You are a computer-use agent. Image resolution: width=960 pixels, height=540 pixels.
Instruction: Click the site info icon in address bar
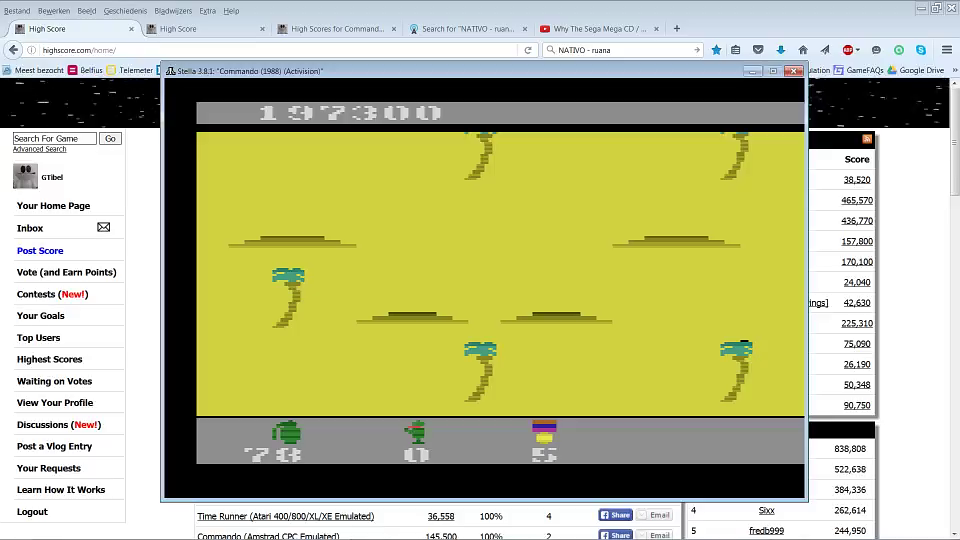tap(31, 50)
